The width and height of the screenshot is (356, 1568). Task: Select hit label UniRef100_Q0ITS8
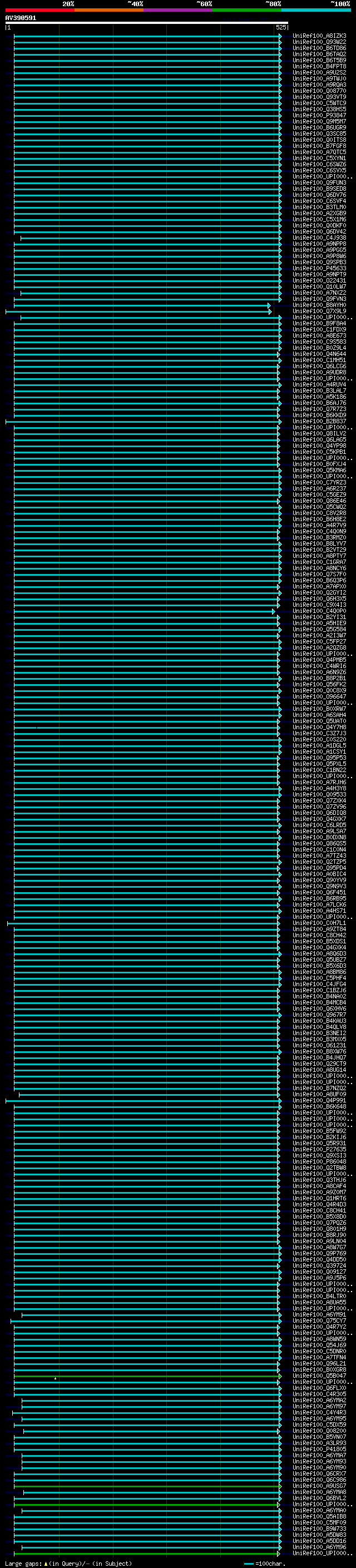point(319,140)
